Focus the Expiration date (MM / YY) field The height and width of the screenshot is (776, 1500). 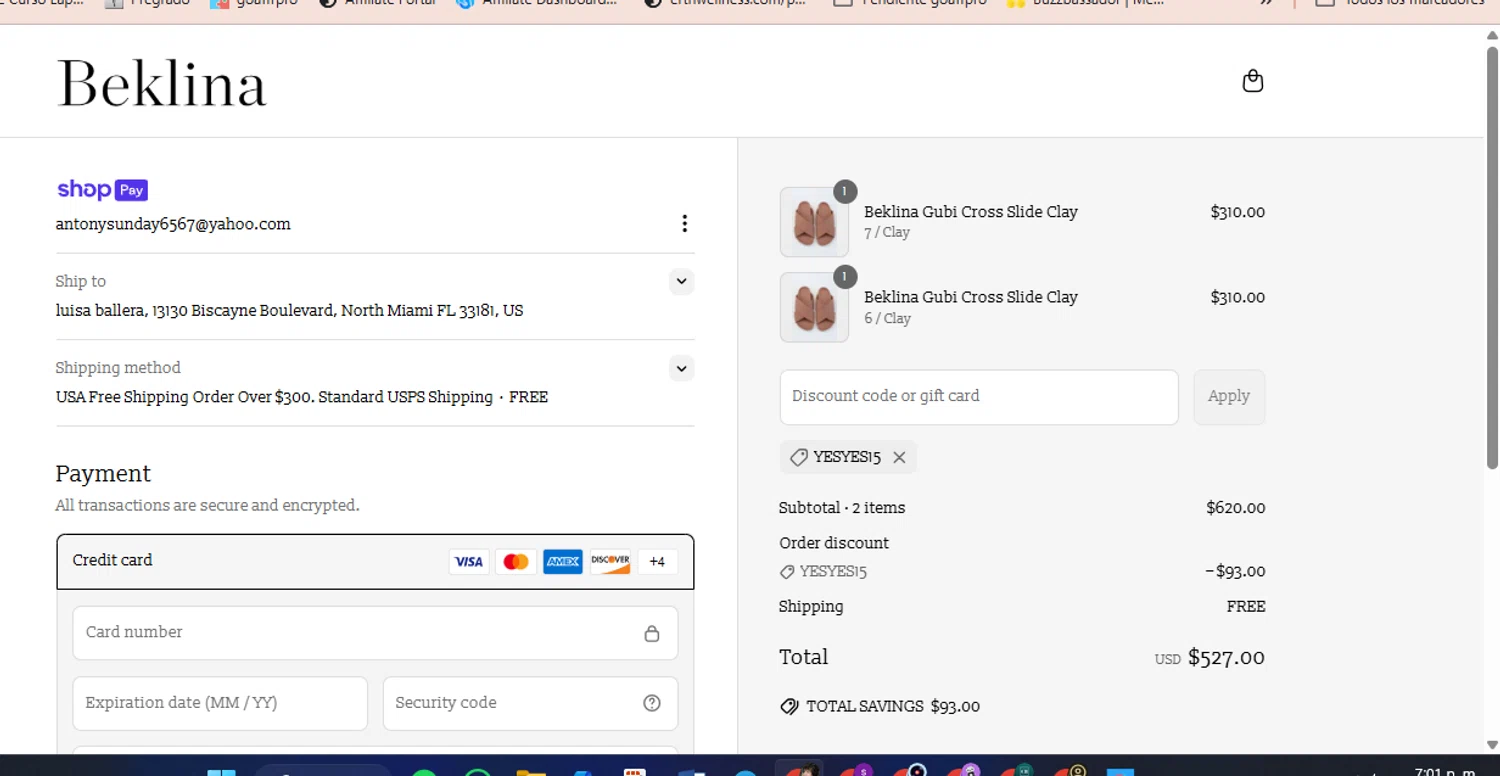point(220,703)
